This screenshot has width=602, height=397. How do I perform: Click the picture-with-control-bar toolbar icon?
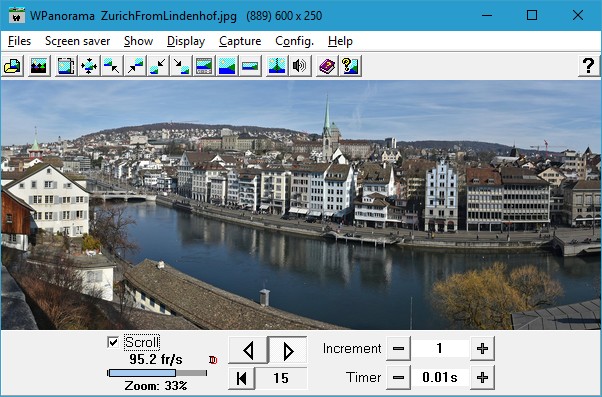coord(204,66)
